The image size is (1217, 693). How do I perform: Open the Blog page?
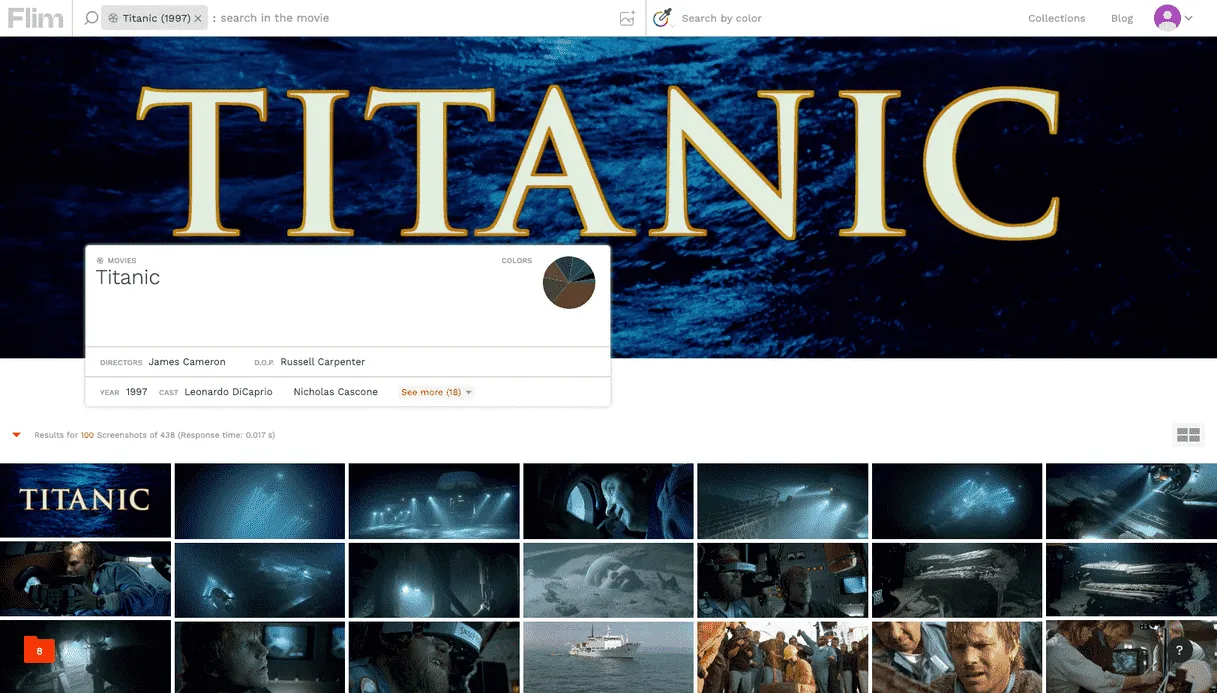point(1122,18)
